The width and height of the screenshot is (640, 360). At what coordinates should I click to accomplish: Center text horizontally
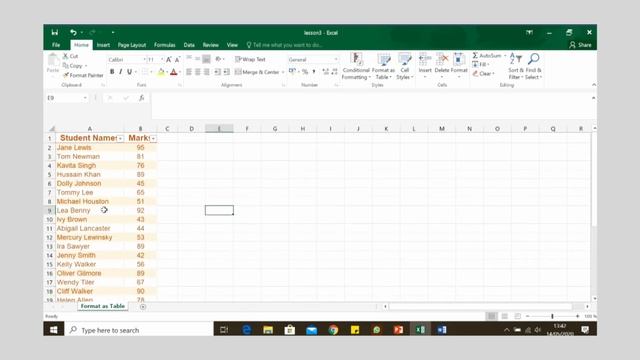pos(198,72)
